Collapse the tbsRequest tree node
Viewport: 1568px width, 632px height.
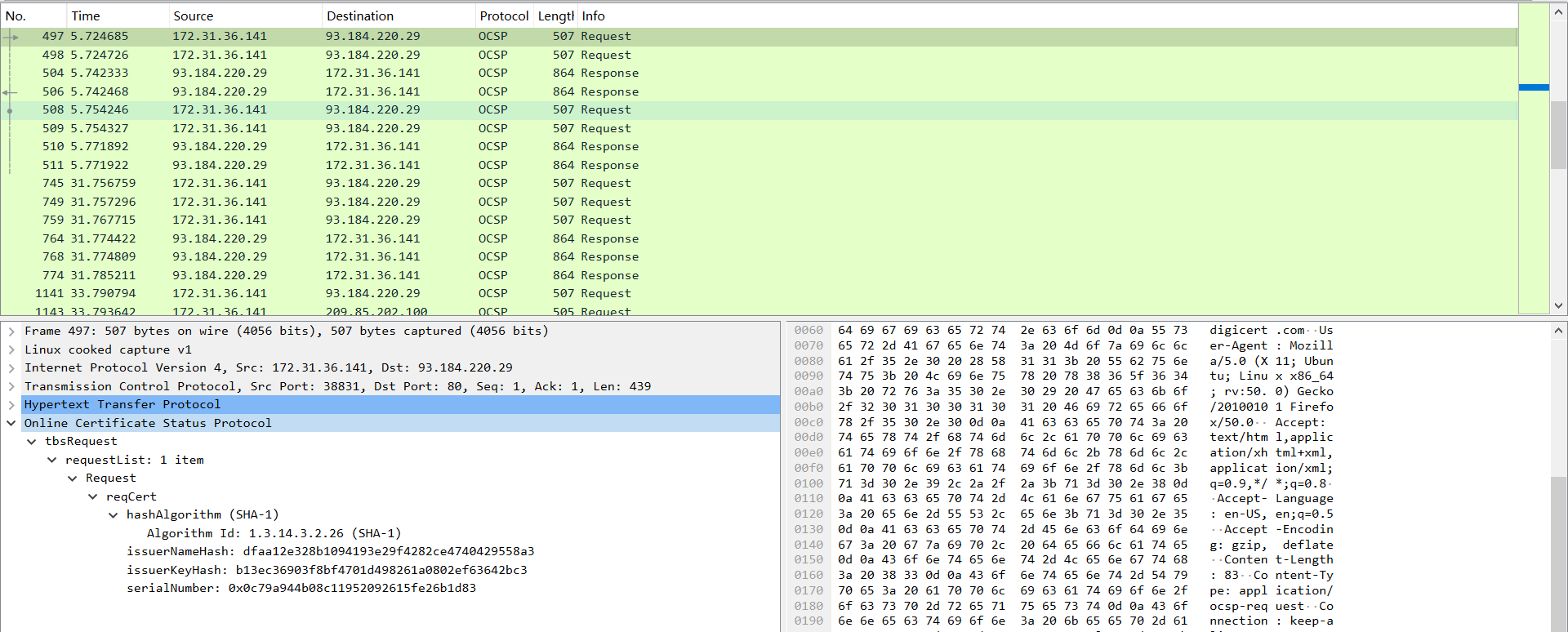coord(32,441)
